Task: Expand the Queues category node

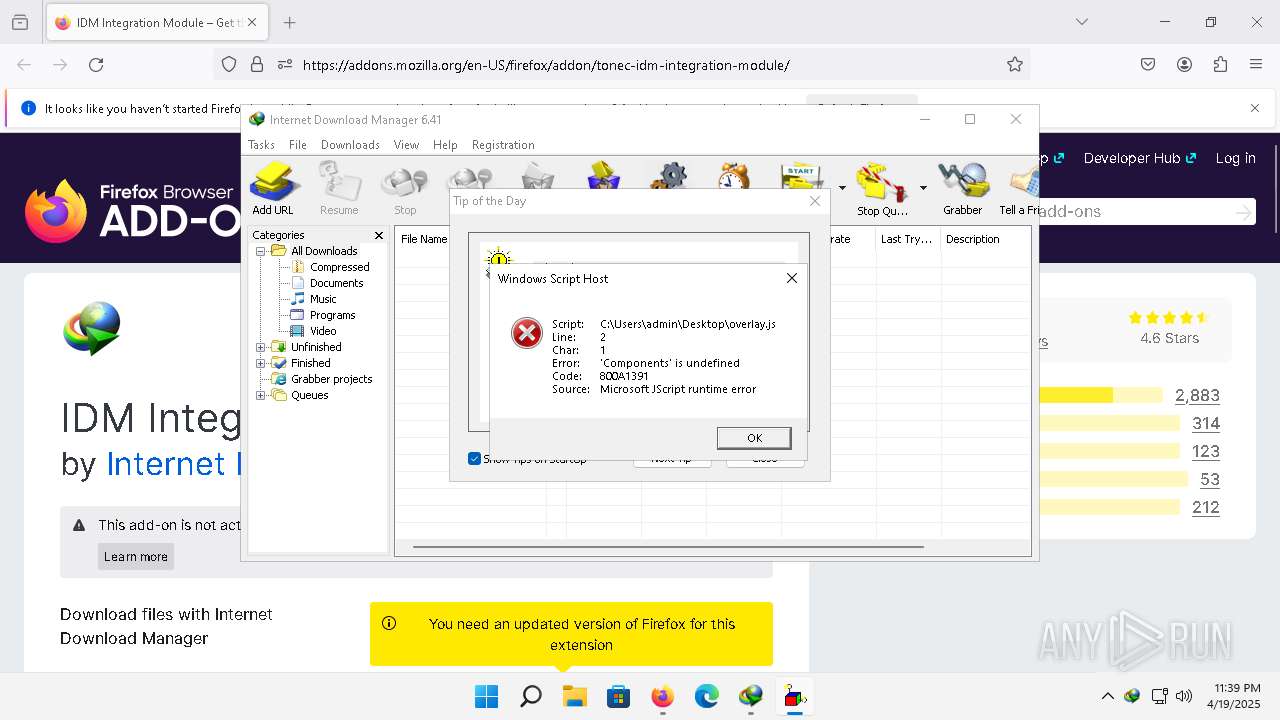Action: pyautogui.click(x=261, y=395)
